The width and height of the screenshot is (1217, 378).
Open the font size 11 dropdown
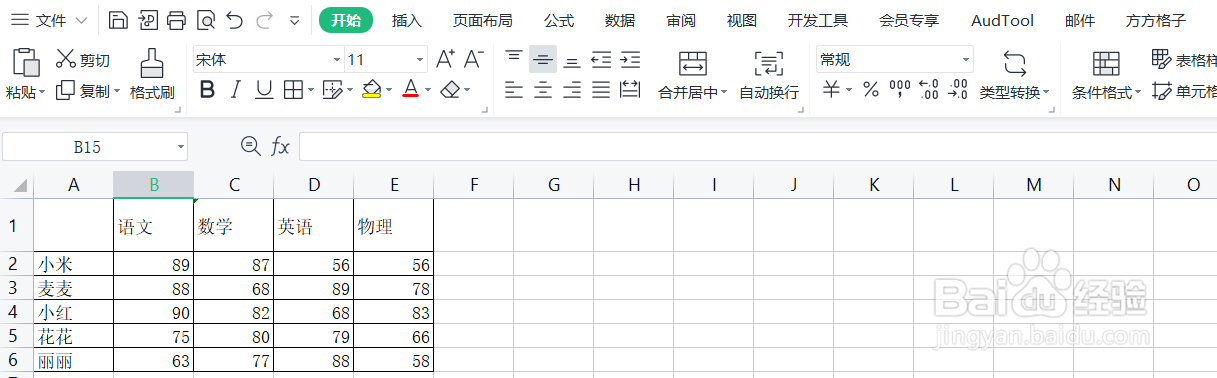[419, 60]
